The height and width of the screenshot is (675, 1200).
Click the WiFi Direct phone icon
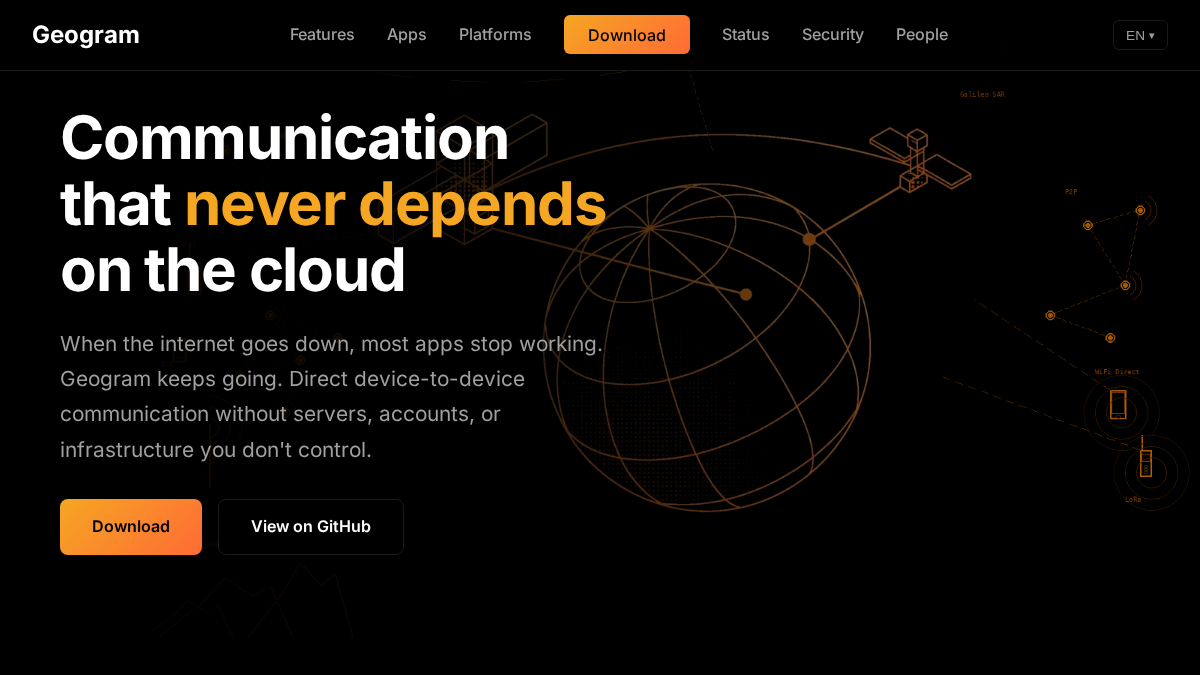pos(1118,405)
